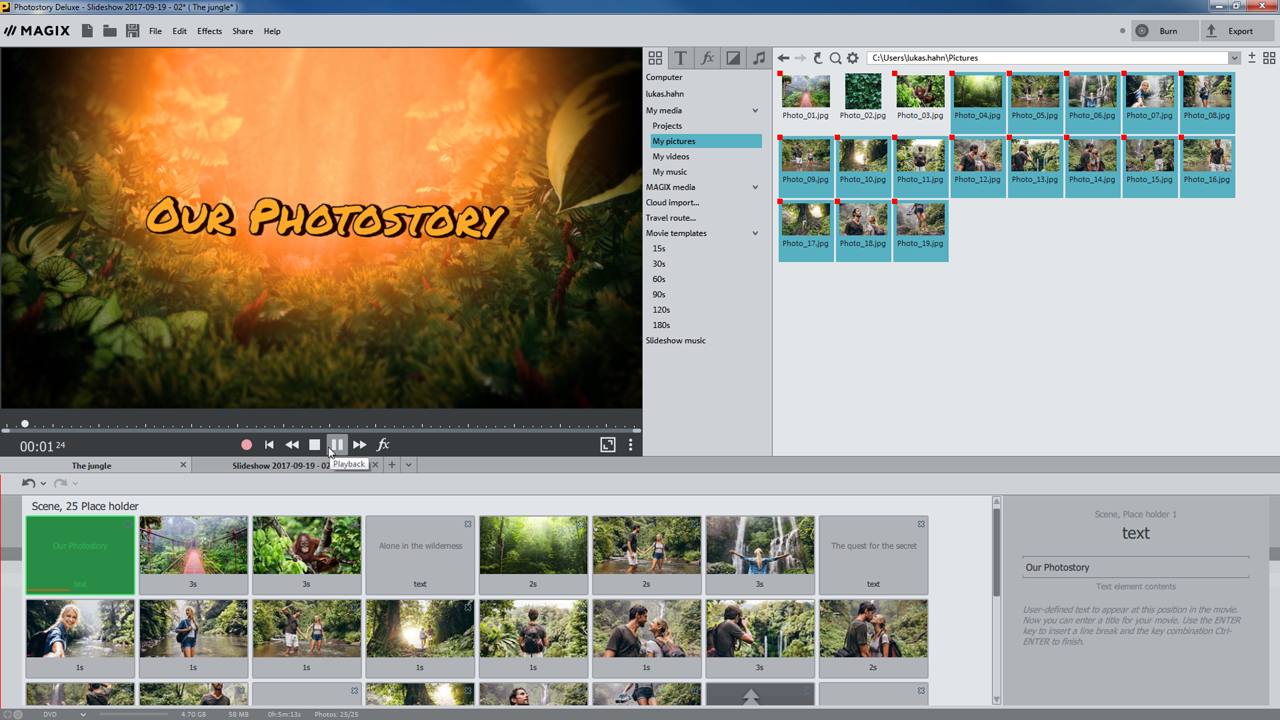The height and width of the screenshot is (720, 1280).
Task: Open file browser options gear icon
Action: tap(853, 58)
